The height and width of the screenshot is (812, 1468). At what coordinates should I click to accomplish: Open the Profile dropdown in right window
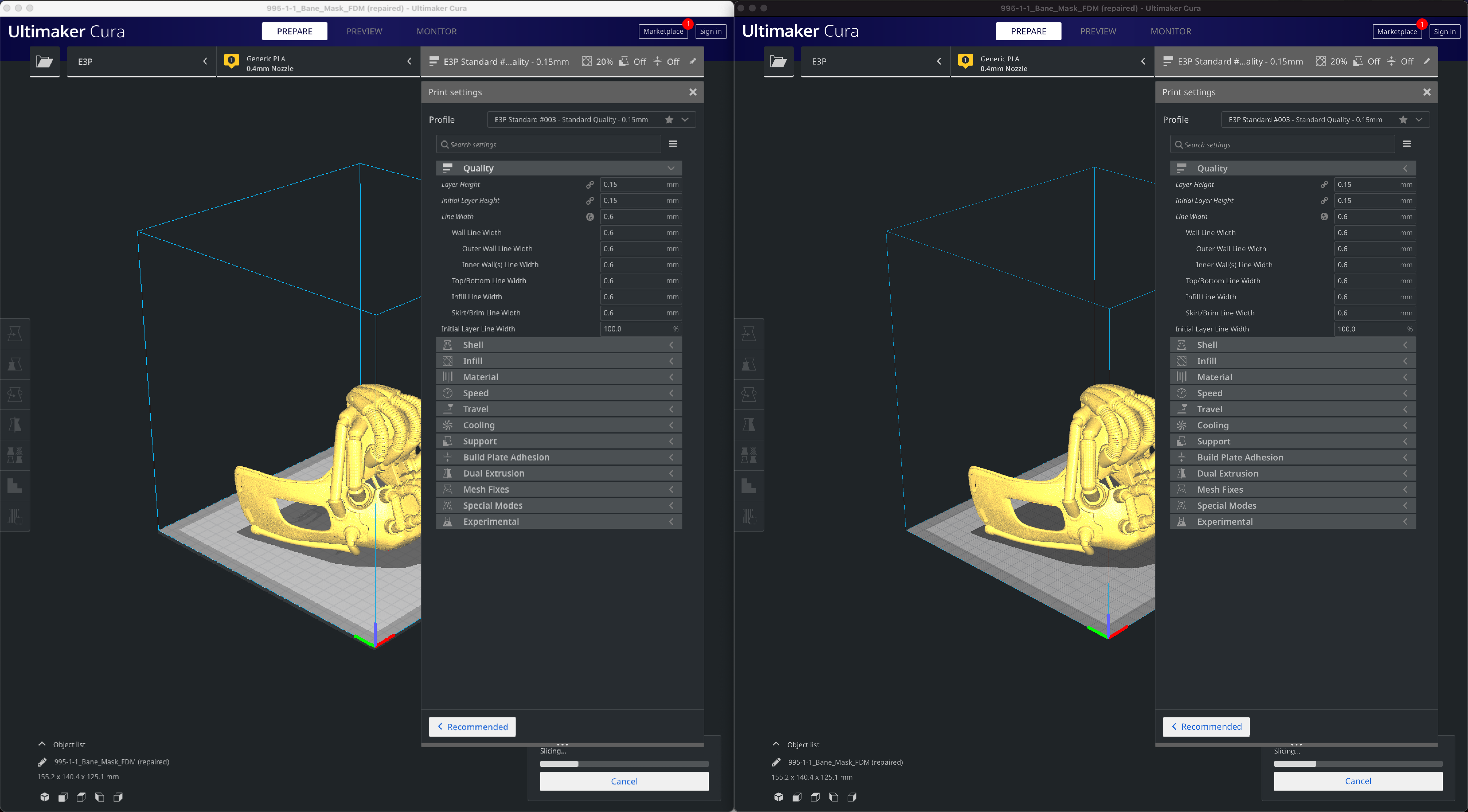[x=1419, y=120]
